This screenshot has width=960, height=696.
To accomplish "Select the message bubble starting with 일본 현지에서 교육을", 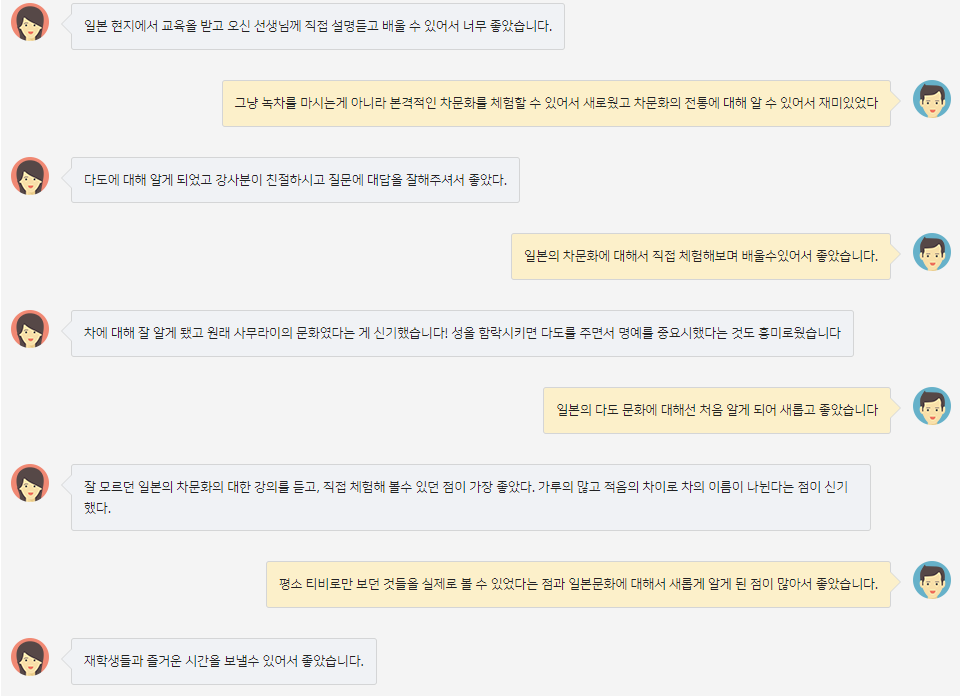I will pos(318,26).
